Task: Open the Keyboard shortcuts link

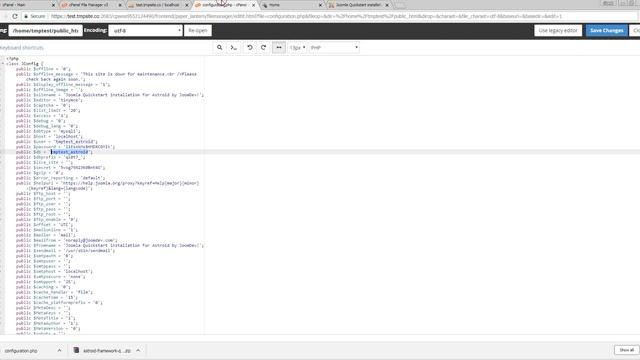Action: (x=22, y=48)
